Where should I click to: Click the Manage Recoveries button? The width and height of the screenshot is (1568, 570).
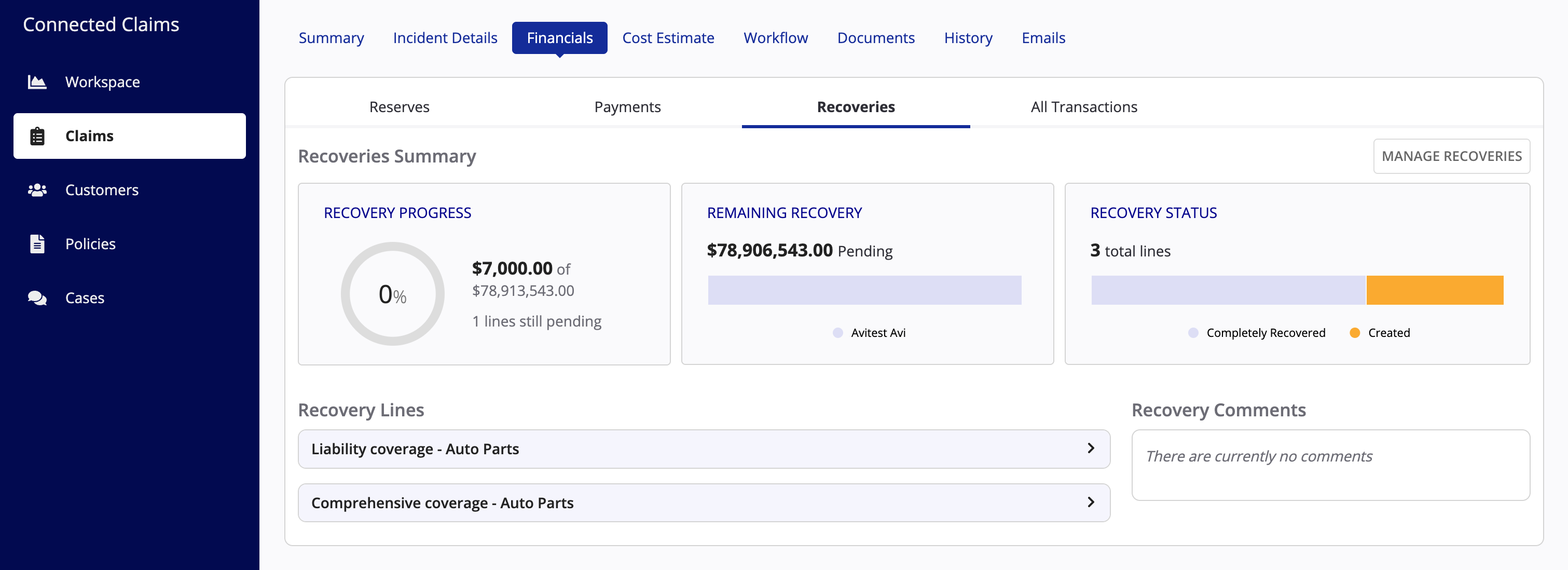coord(1451,156)
